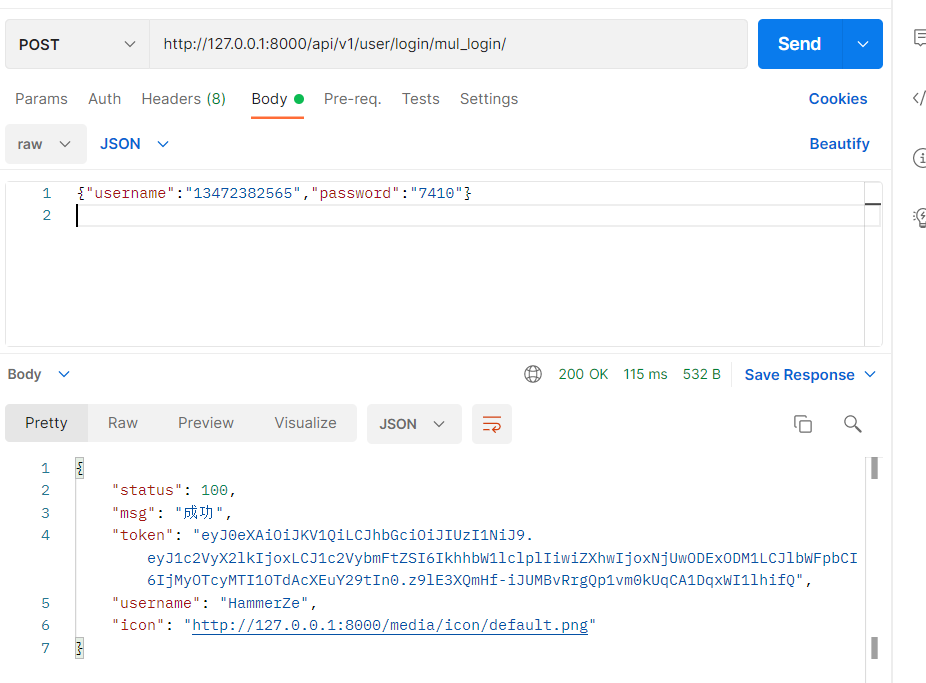Show request info icon in right sidebar
The image size is (926, 683).
click(x=919, y=158)
